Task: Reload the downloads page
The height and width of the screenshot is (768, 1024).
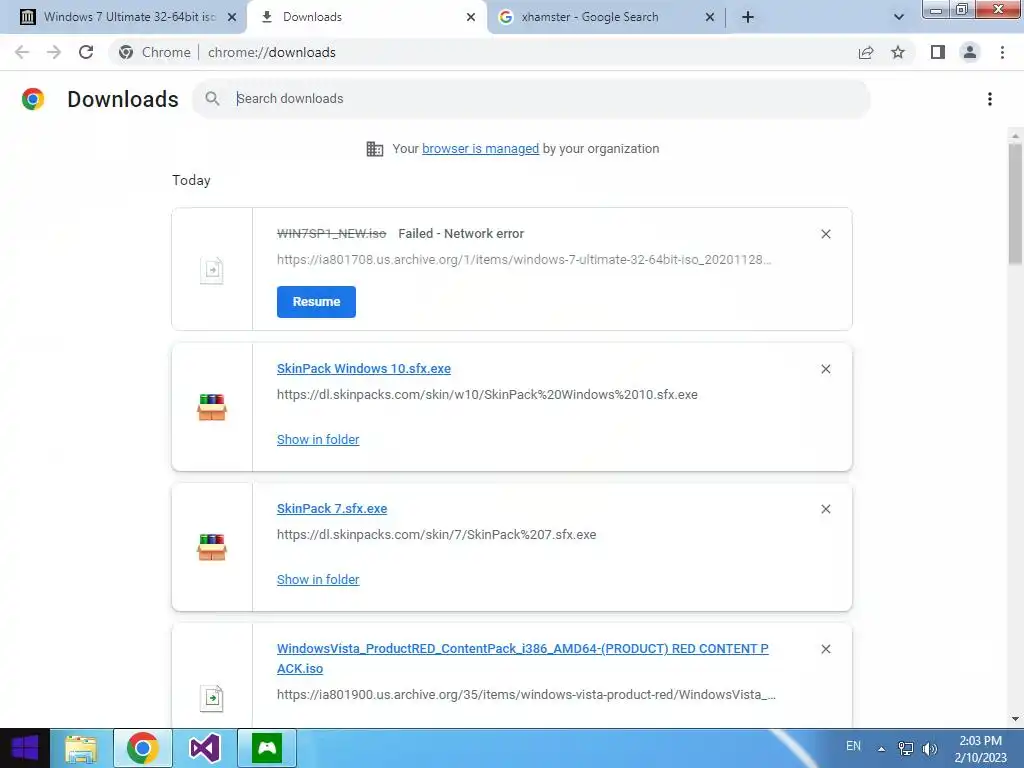Action: (86, 52)
